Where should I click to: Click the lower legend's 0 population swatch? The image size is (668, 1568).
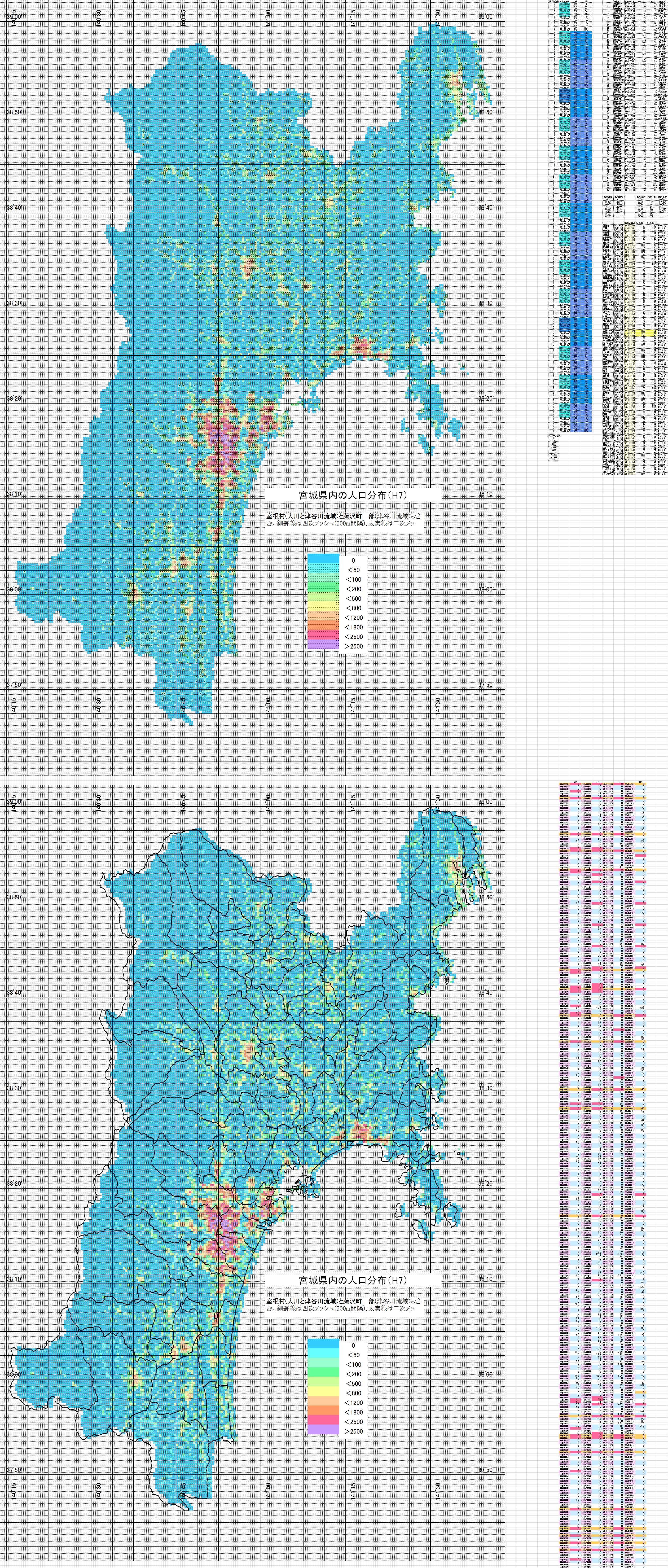[x=323, y=1344]
